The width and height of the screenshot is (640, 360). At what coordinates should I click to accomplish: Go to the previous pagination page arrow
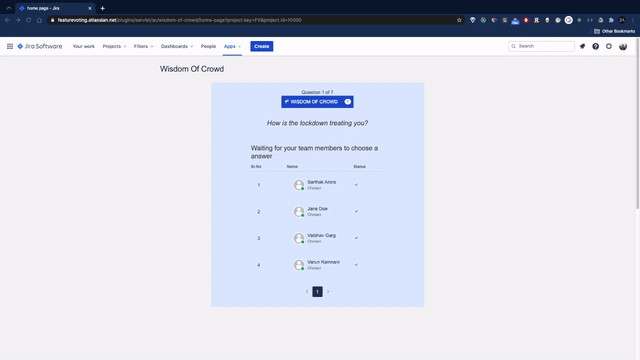click(307, 291)
